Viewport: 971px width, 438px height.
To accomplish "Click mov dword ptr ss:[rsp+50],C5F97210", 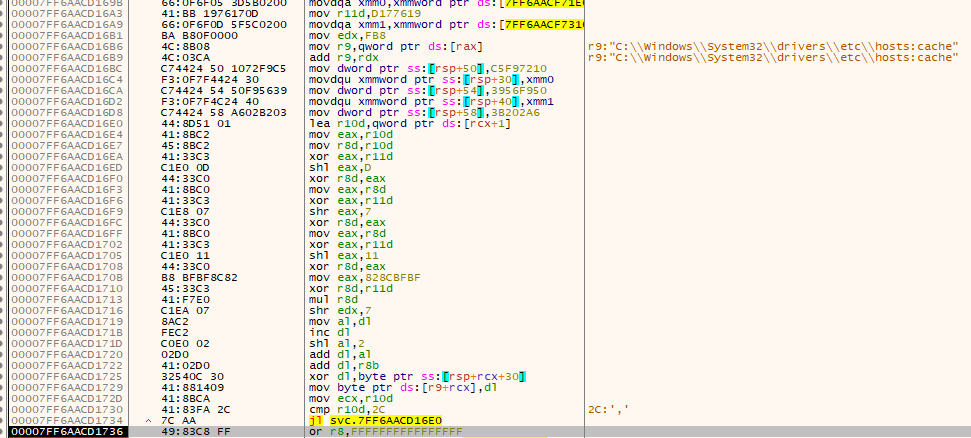I will [x=427, y=68].
